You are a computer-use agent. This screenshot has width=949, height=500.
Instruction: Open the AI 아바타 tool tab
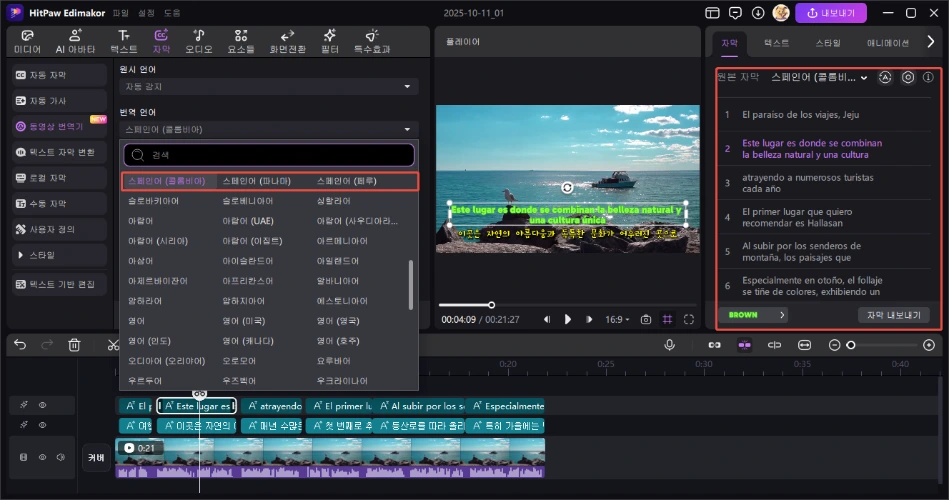(x=74, y=40)
